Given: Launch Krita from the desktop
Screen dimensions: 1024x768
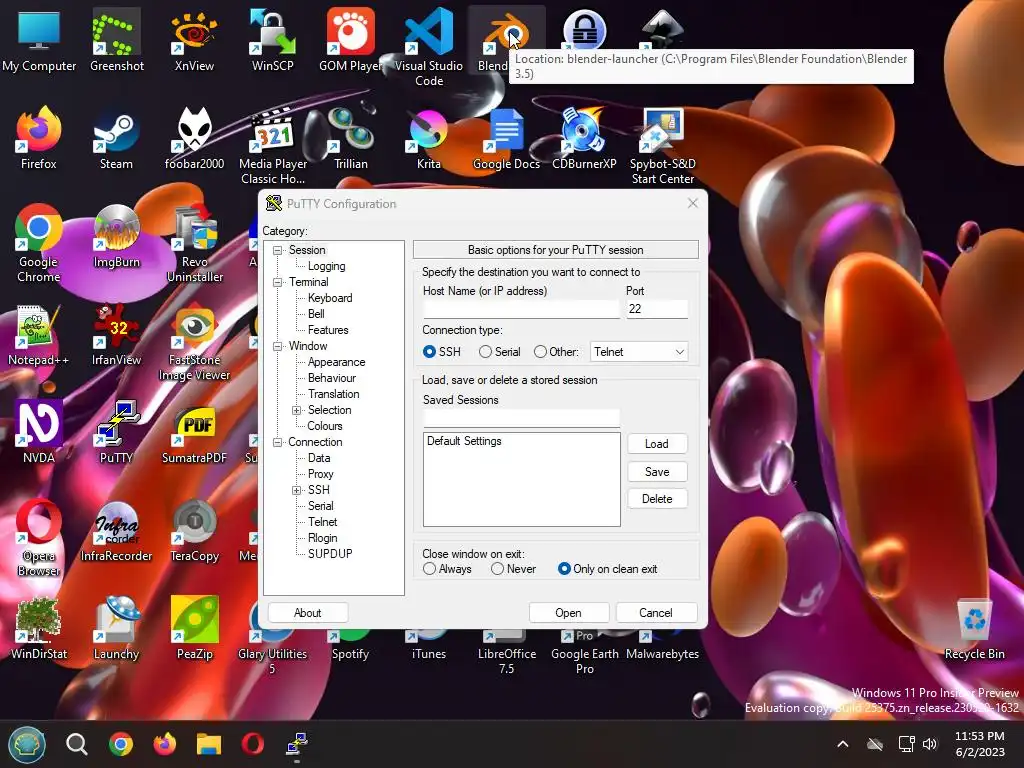Looking at the screenshot, I should 428,137.
